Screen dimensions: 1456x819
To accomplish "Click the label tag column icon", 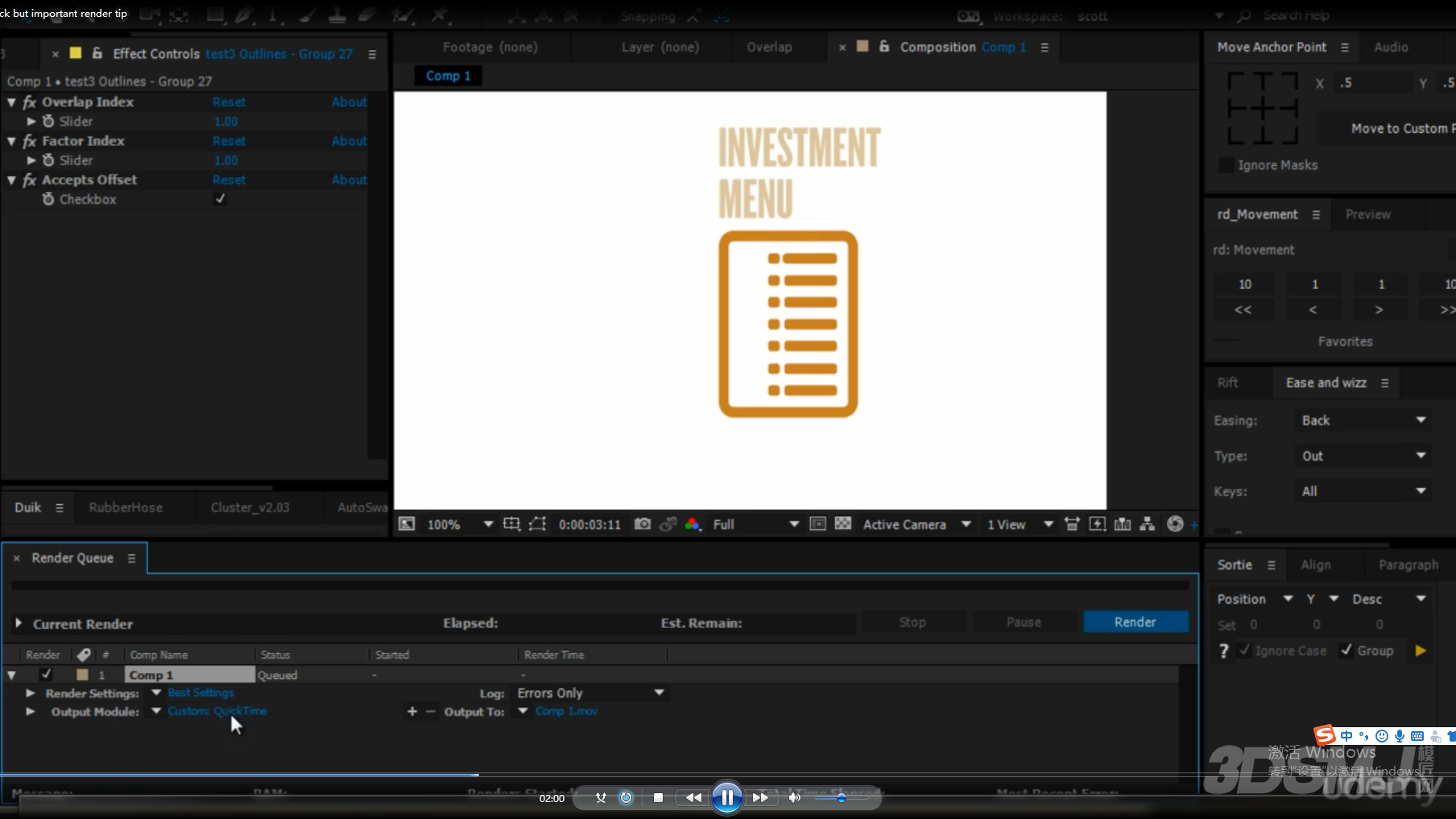I will (x=83, y=655).
